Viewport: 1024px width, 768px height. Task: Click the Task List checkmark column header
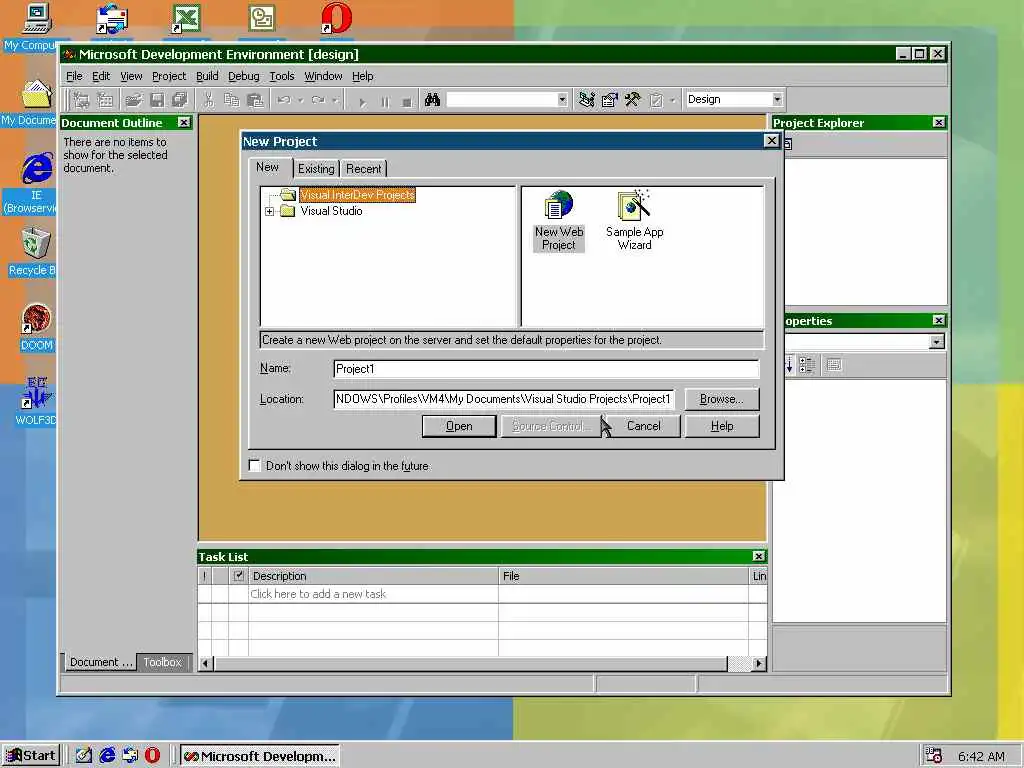point(238,576)
